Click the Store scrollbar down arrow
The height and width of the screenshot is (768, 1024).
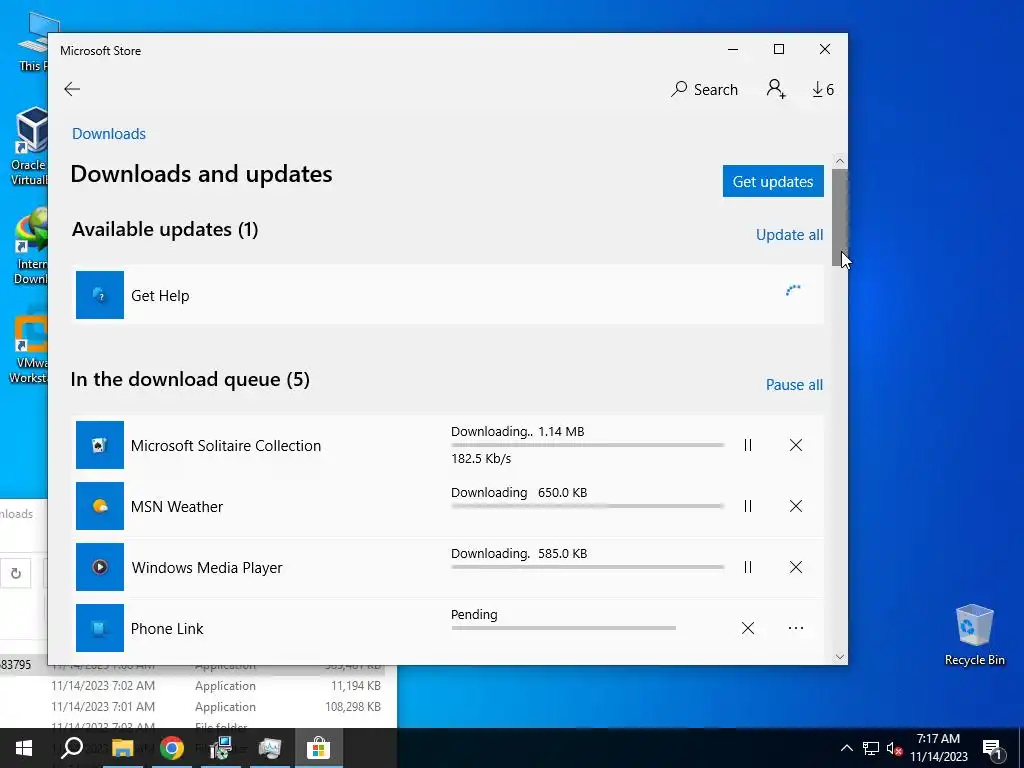click(840, 657)
